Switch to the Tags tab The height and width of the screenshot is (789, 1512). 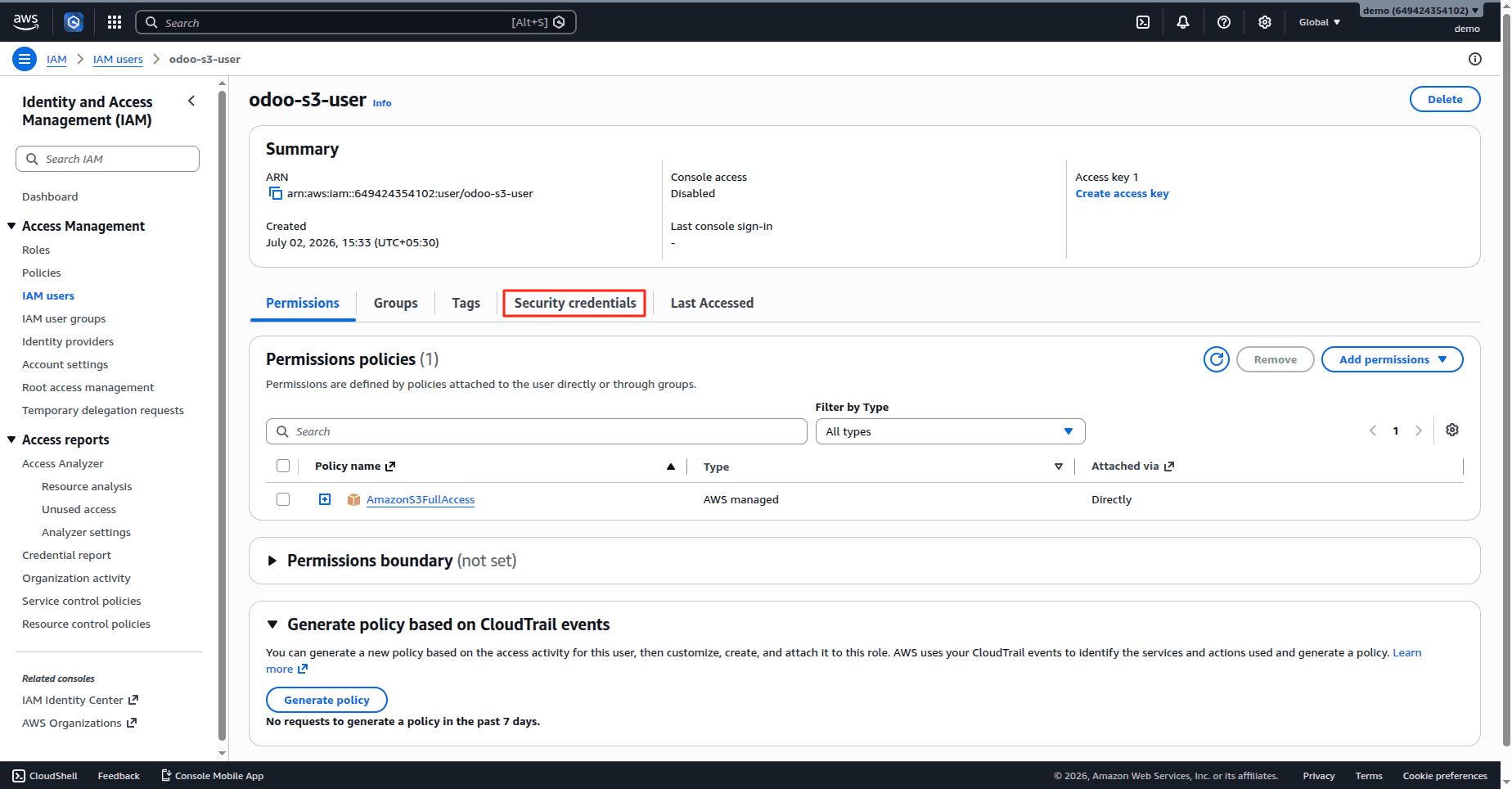tap(466, 303)
